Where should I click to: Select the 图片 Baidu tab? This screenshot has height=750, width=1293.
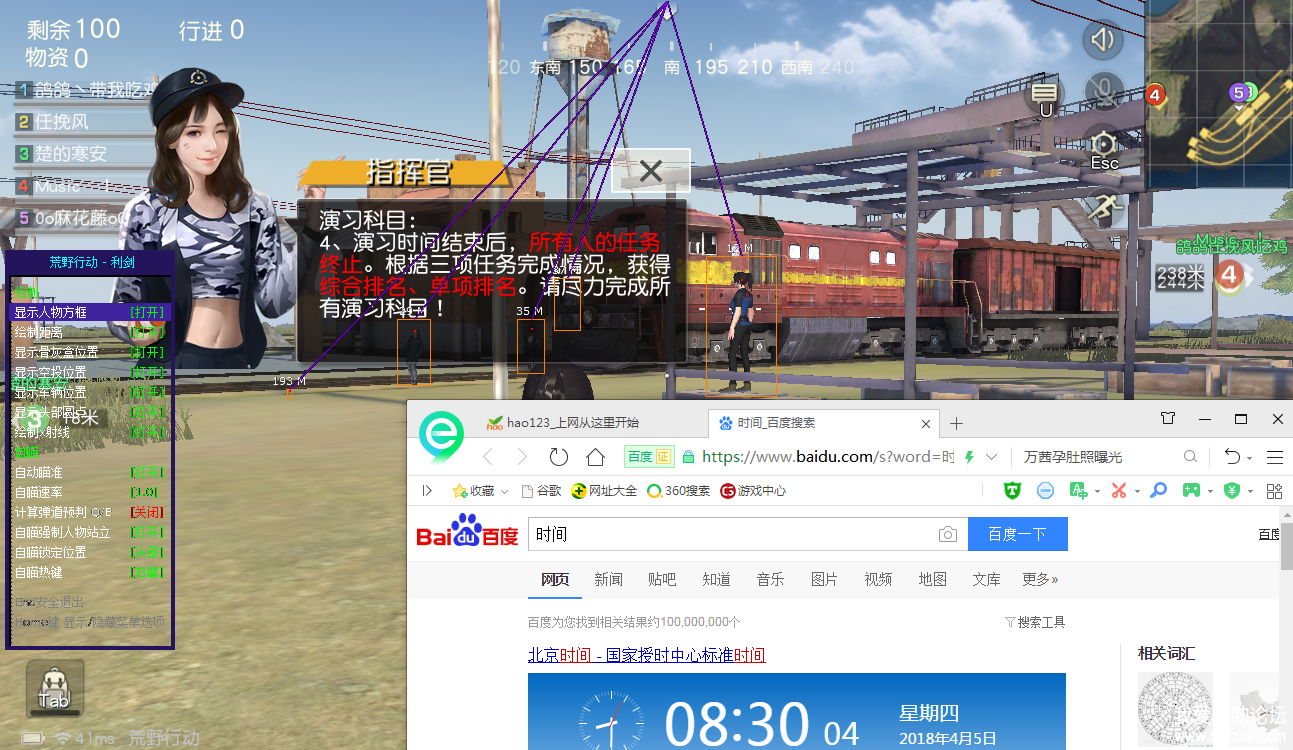tap(824, 579)
